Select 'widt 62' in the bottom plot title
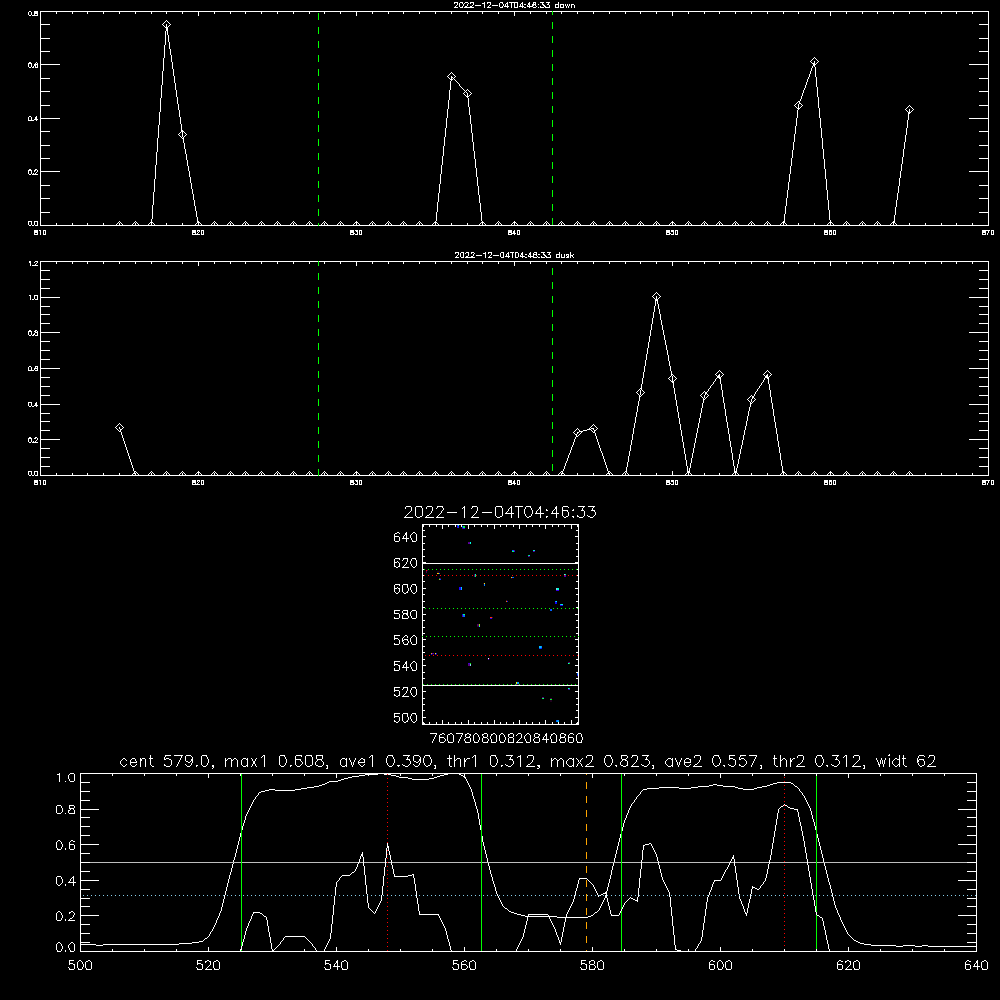 (906, 761)
